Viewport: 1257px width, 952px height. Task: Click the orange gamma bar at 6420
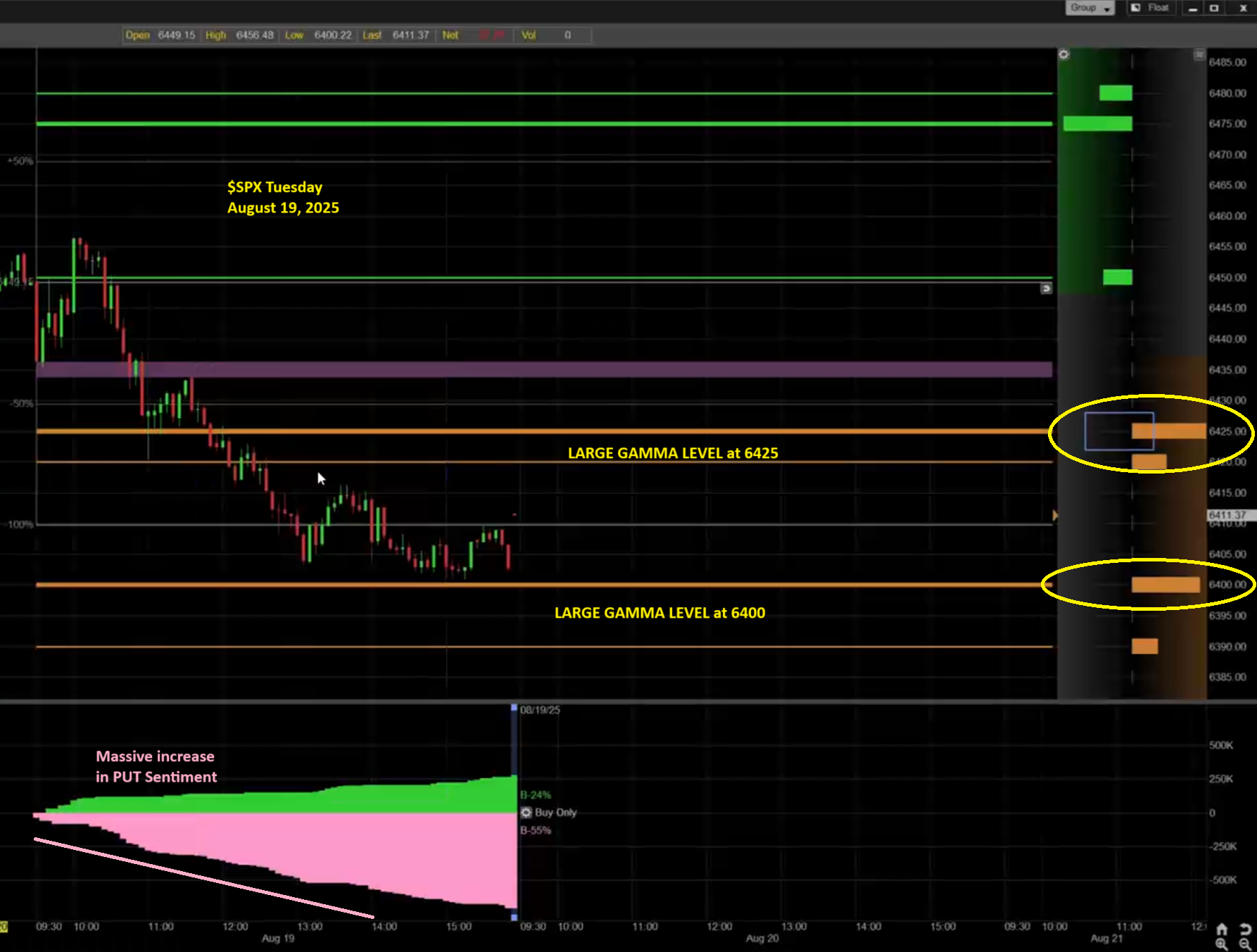tap(1149, 462)
